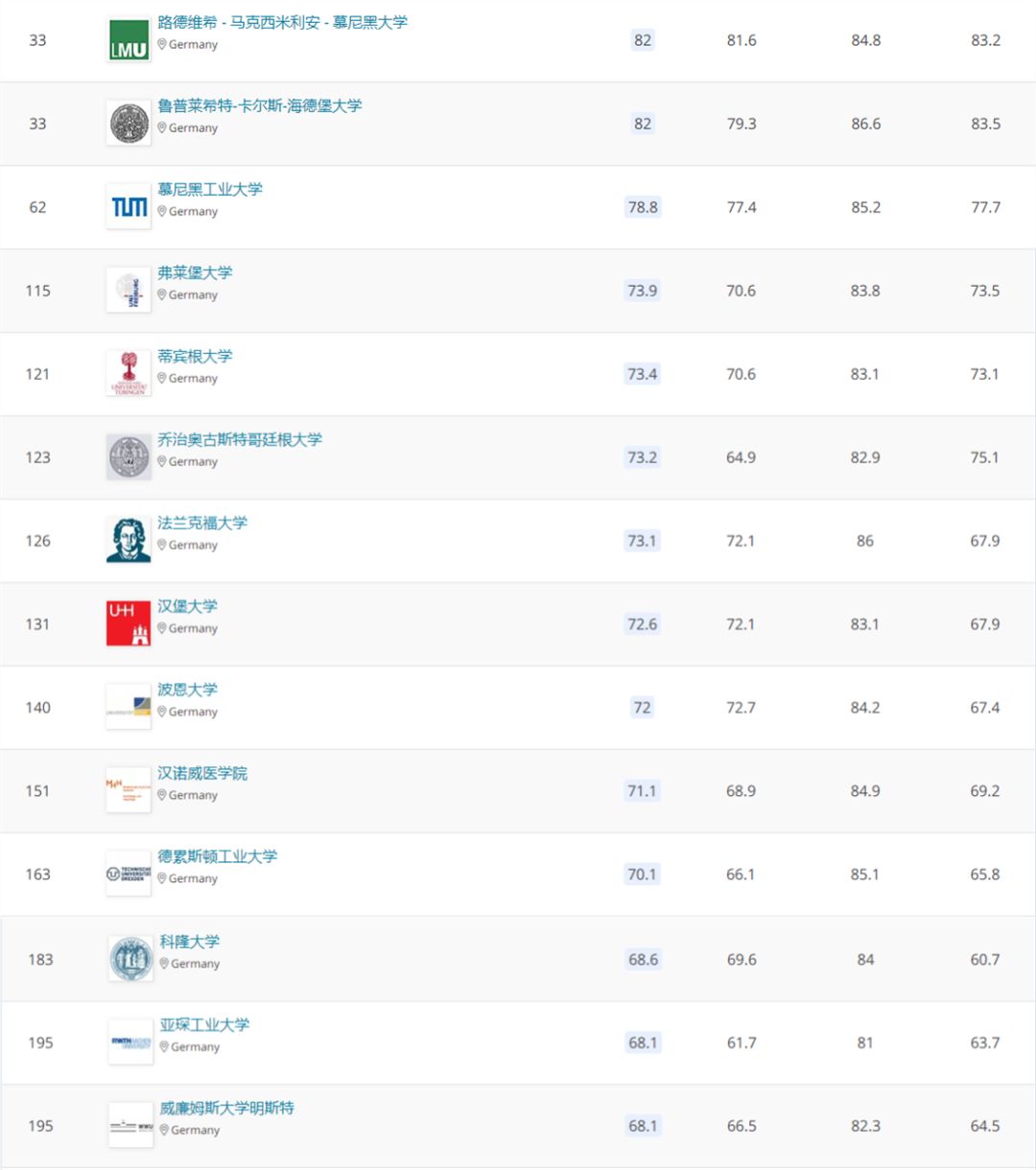The image size is (1036, 1170).
Task: Click the Freiburg University logo thumbnail
Action: (x=129, y=291)
